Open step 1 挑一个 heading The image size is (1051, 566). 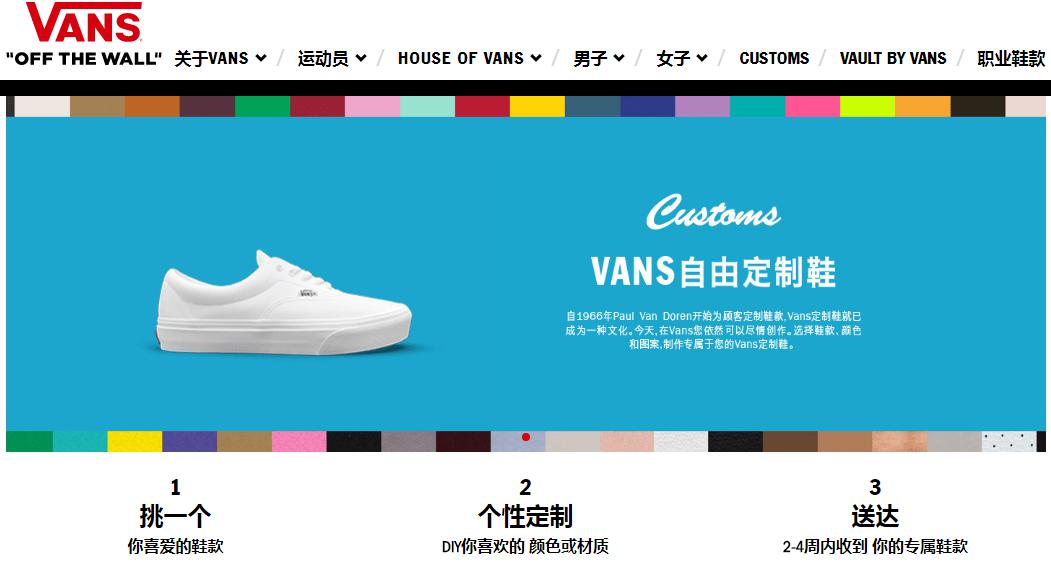pyautogui.click(x=175, y=516)
